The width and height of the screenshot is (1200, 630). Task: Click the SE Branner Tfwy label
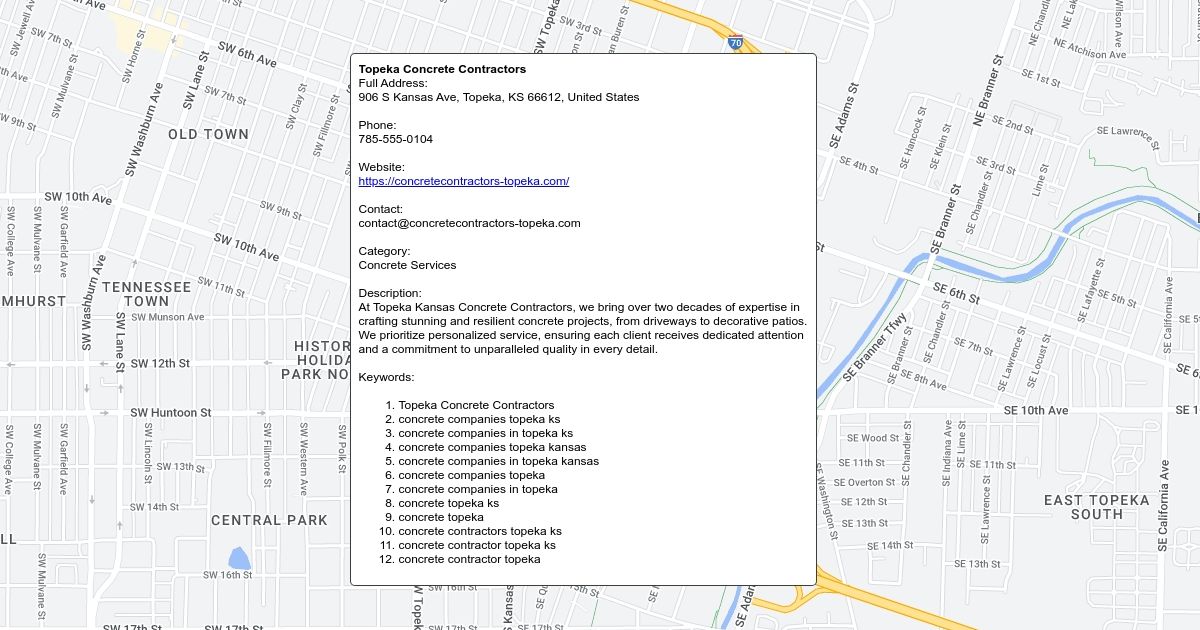click(x=875, y=348)
